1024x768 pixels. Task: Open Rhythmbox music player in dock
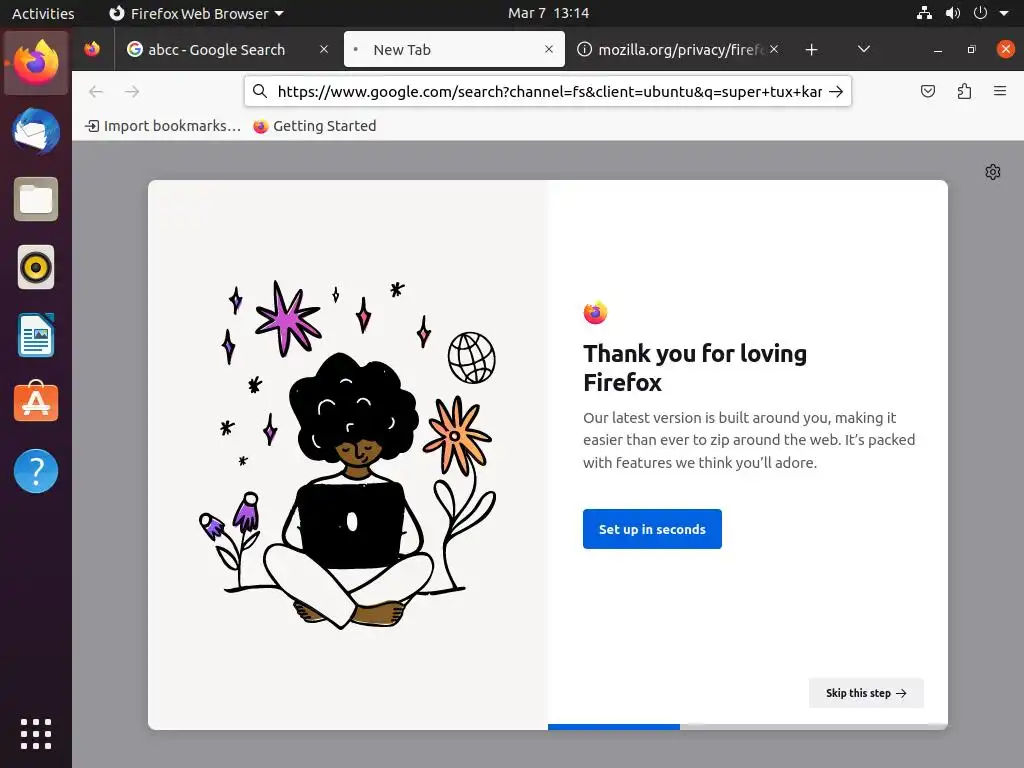36,267
